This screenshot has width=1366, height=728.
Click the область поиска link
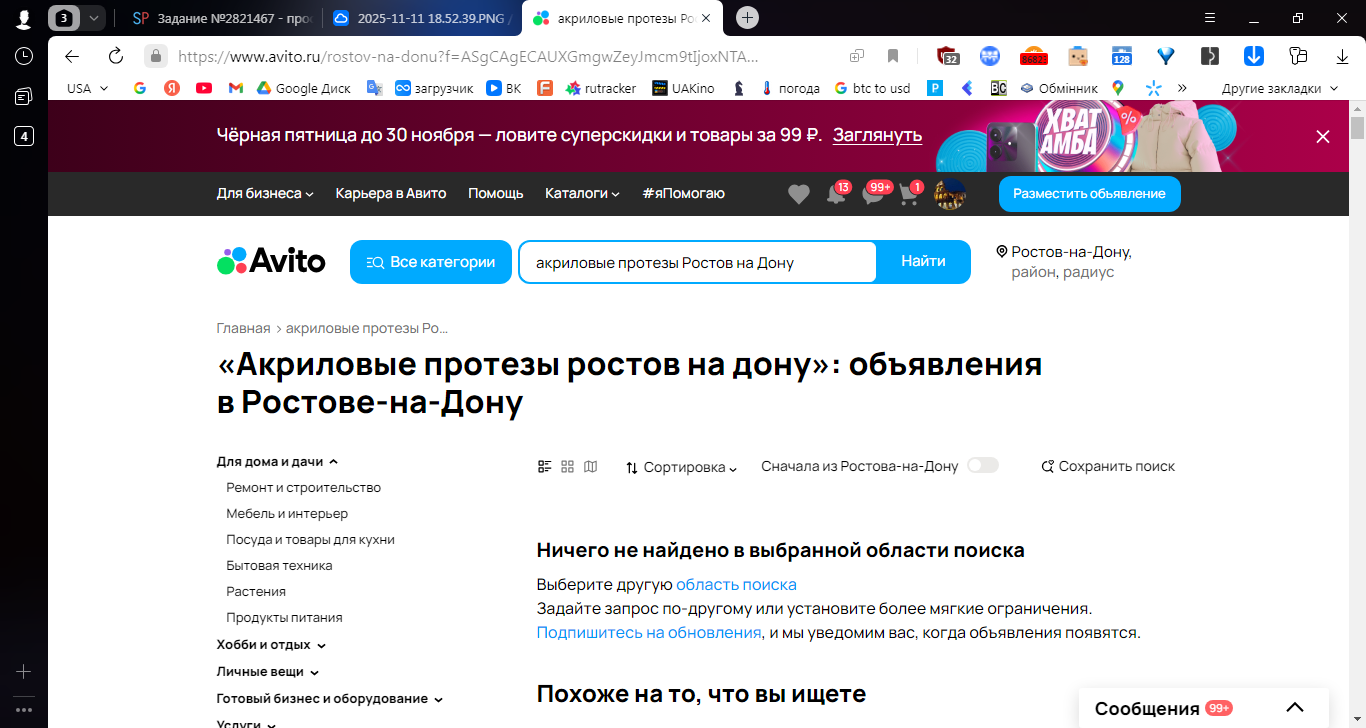[736, 584]
